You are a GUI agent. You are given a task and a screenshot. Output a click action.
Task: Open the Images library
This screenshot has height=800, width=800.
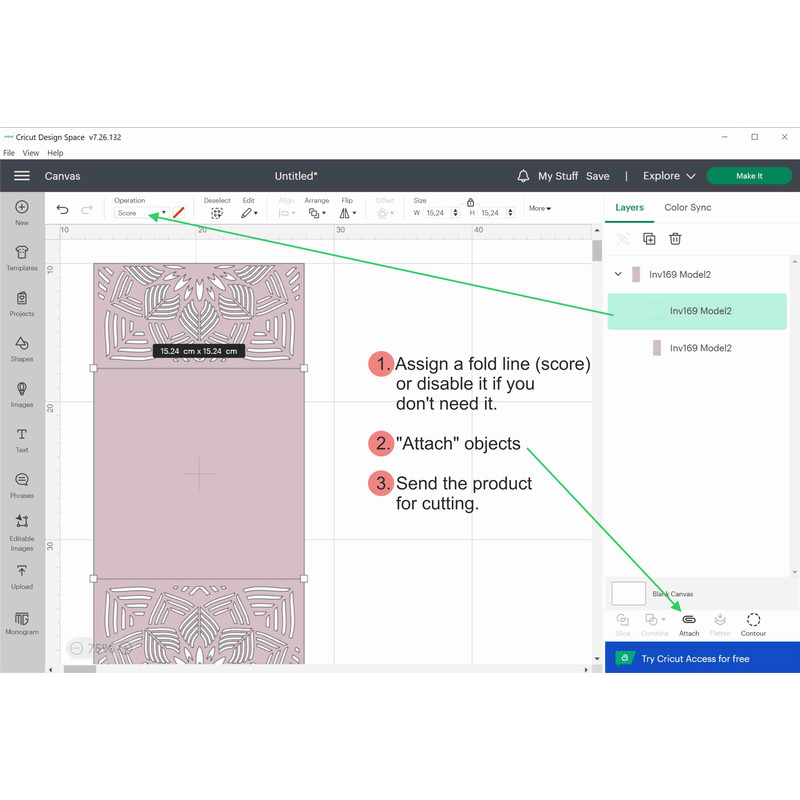click(x=21, y=394)
